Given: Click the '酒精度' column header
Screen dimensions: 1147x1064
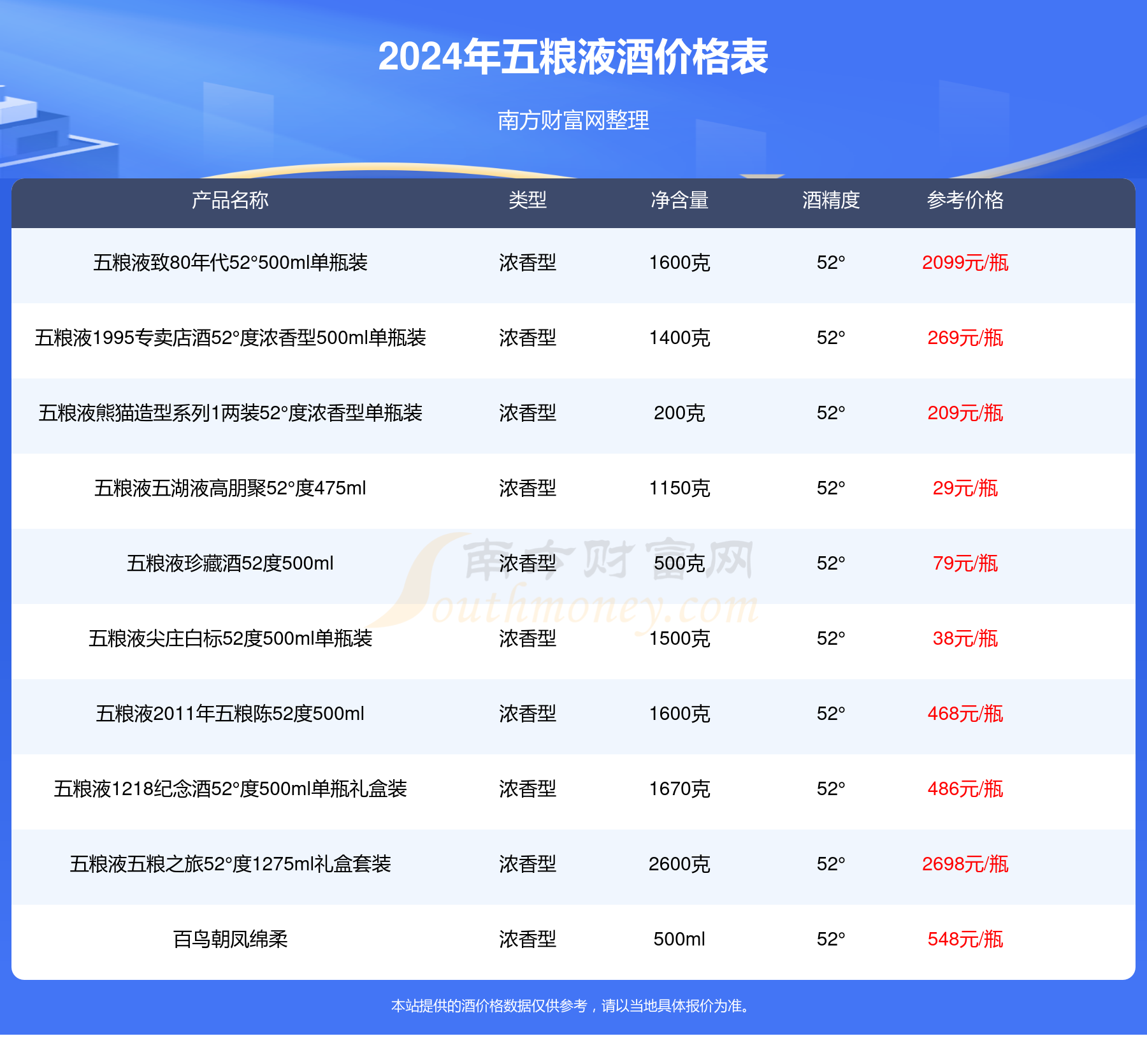Looking at the screenshot, I should point(831,200).
